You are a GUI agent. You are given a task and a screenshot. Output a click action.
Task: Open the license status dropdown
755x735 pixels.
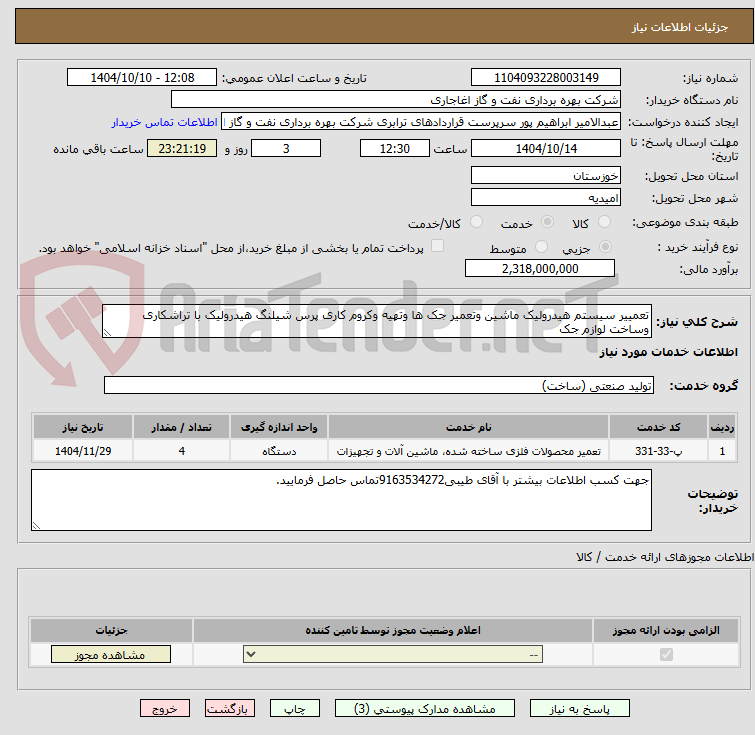pyautogui.click(x=393, y=655)
